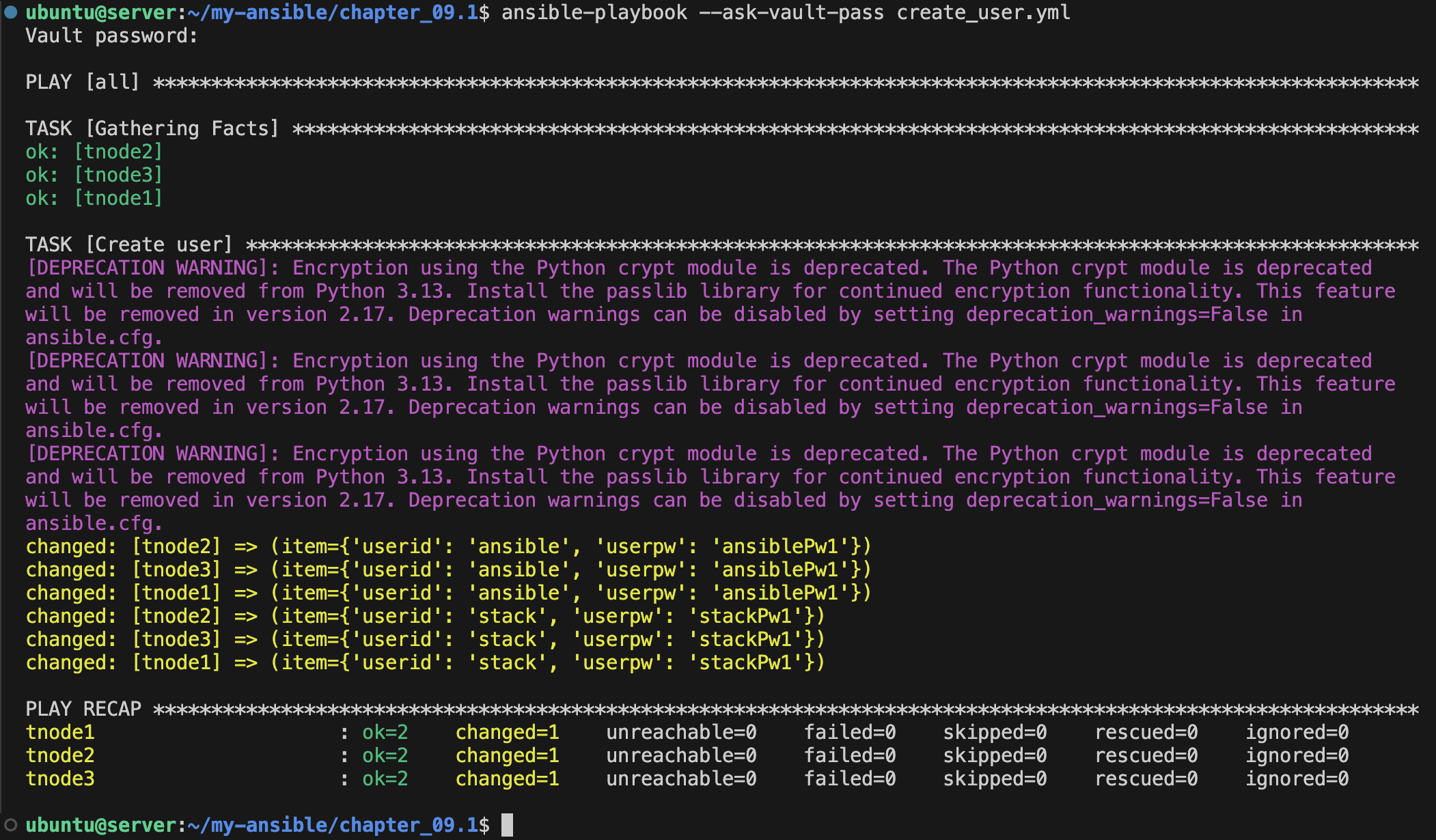Click the TASK [Create user] header
Screen dimensions: 1436x840
[x=128, y=244]
